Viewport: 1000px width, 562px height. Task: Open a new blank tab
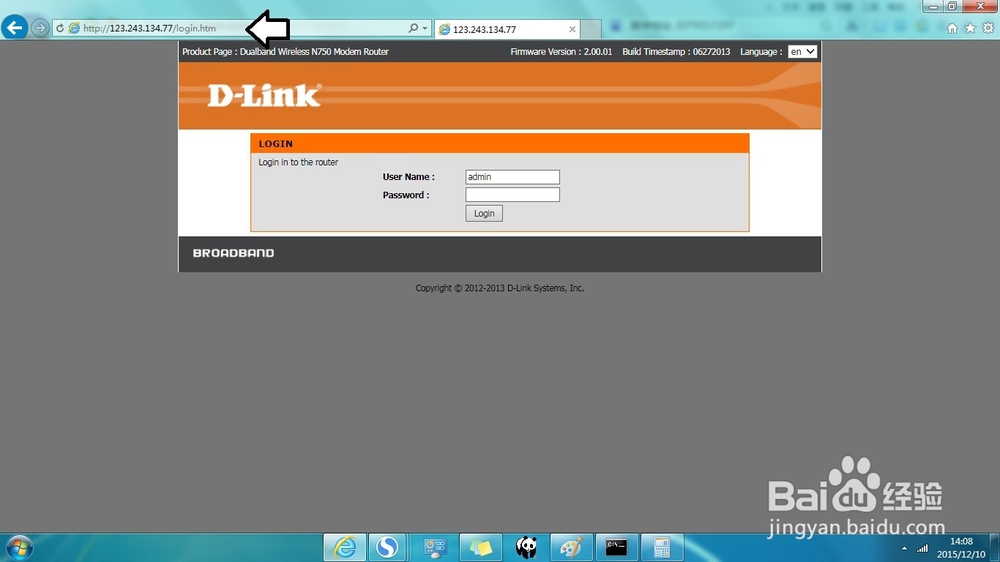(x=591, y=29)
